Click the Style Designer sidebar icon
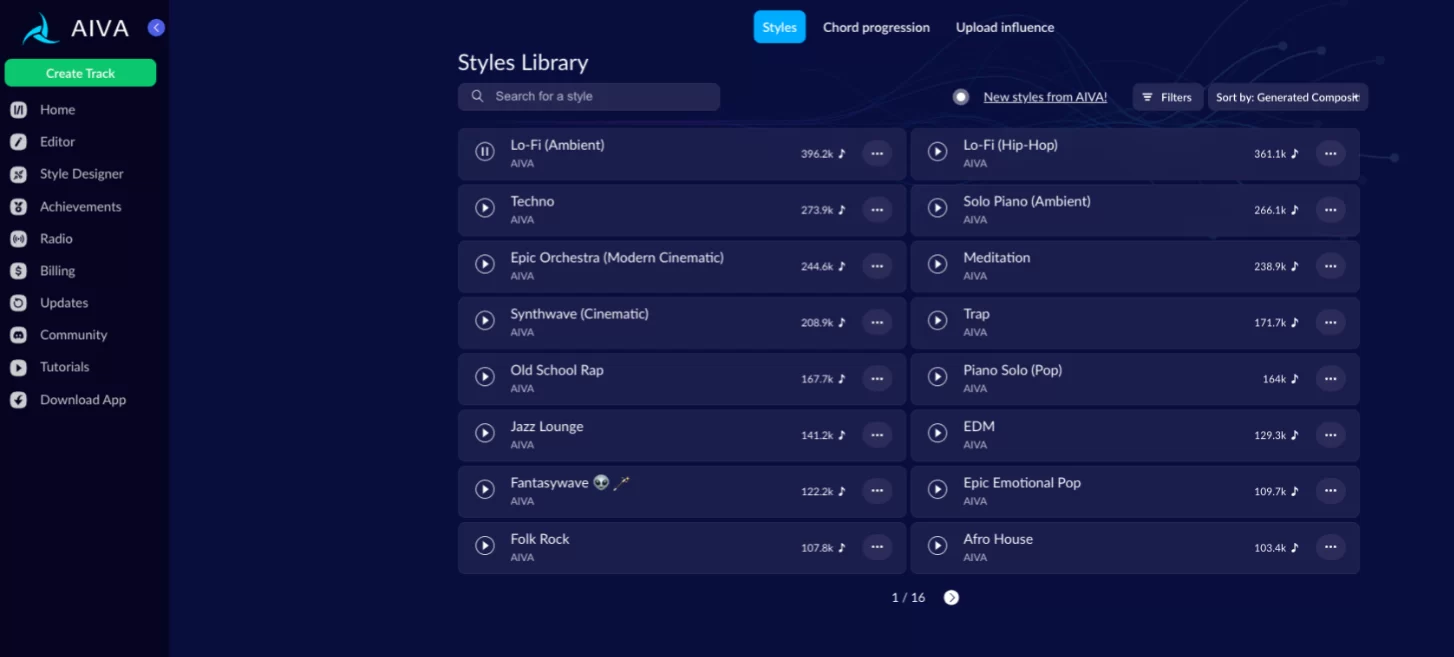 tap(18, 174)
